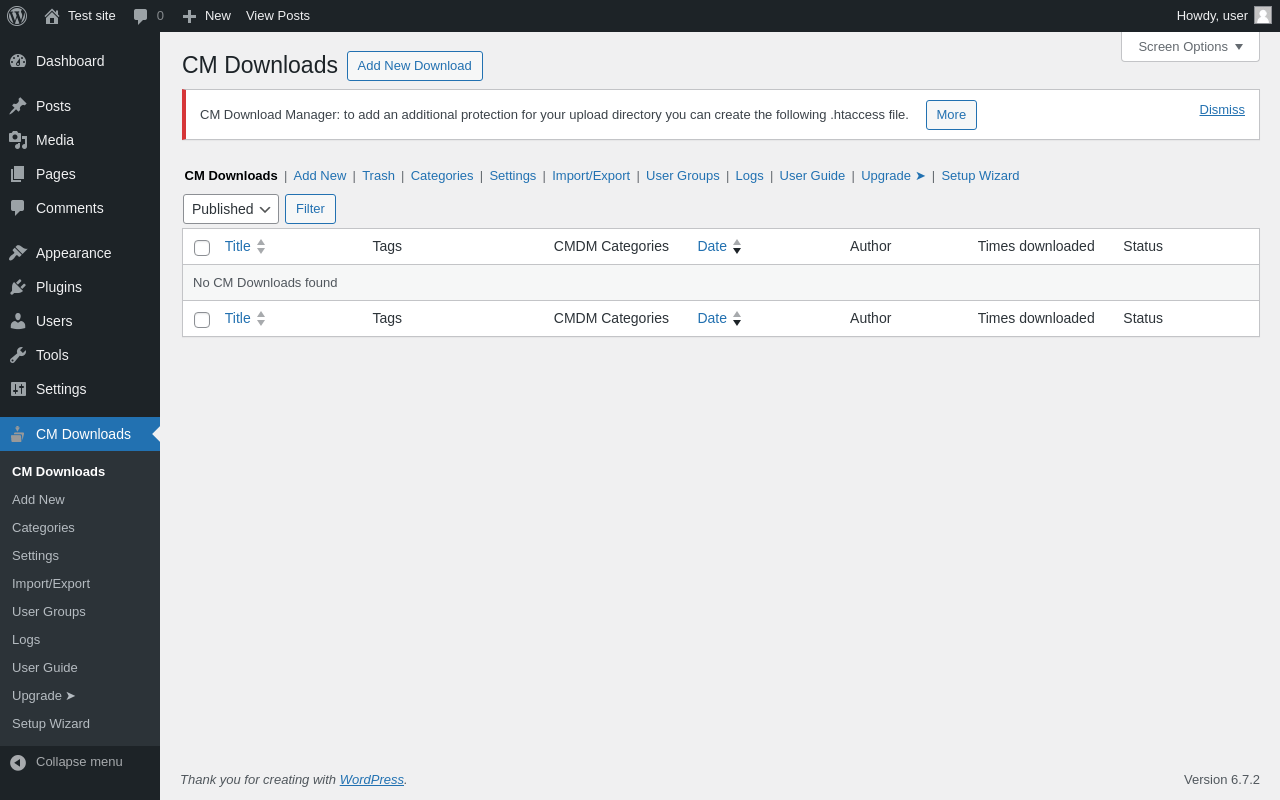1280x800 pixels.
Task: Click the plus icon for New content
Action: (x=189, y=16)
